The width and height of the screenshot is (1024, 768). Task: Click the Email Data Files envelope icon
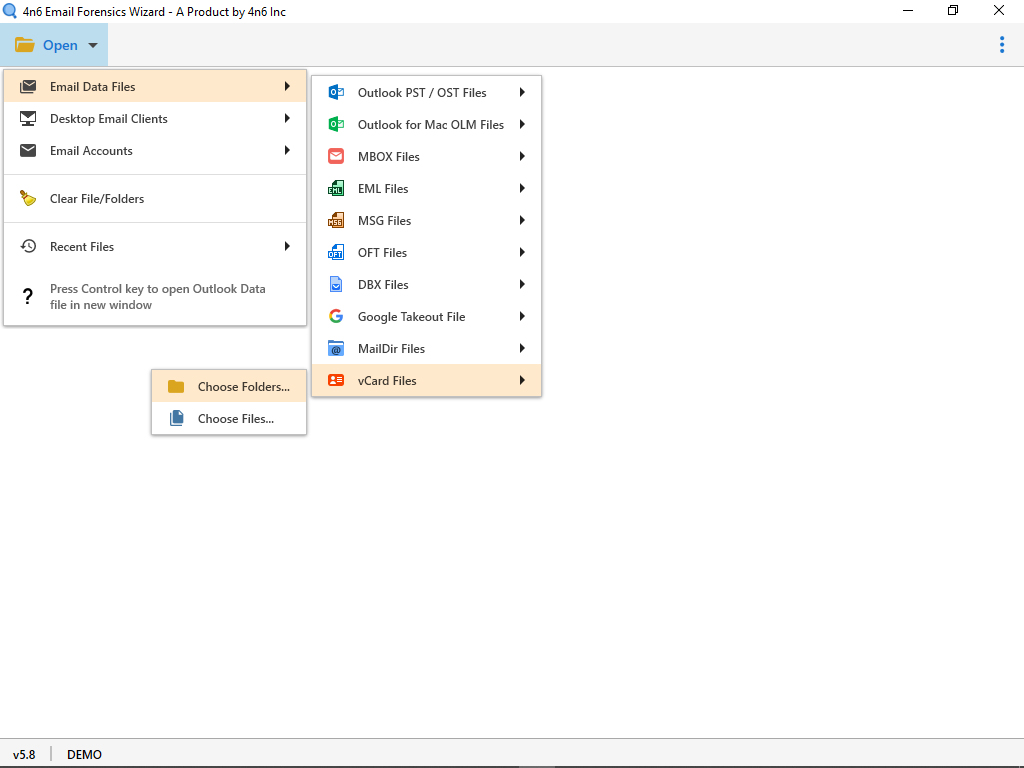[28, 86]
